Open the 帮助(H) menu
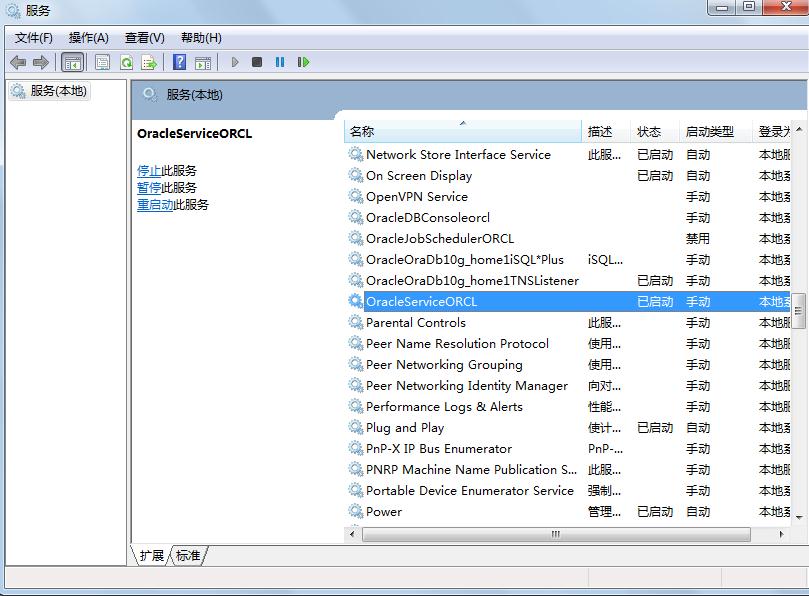Image resolution: width=809 pixels, height=596 pixels. (201, 38)
